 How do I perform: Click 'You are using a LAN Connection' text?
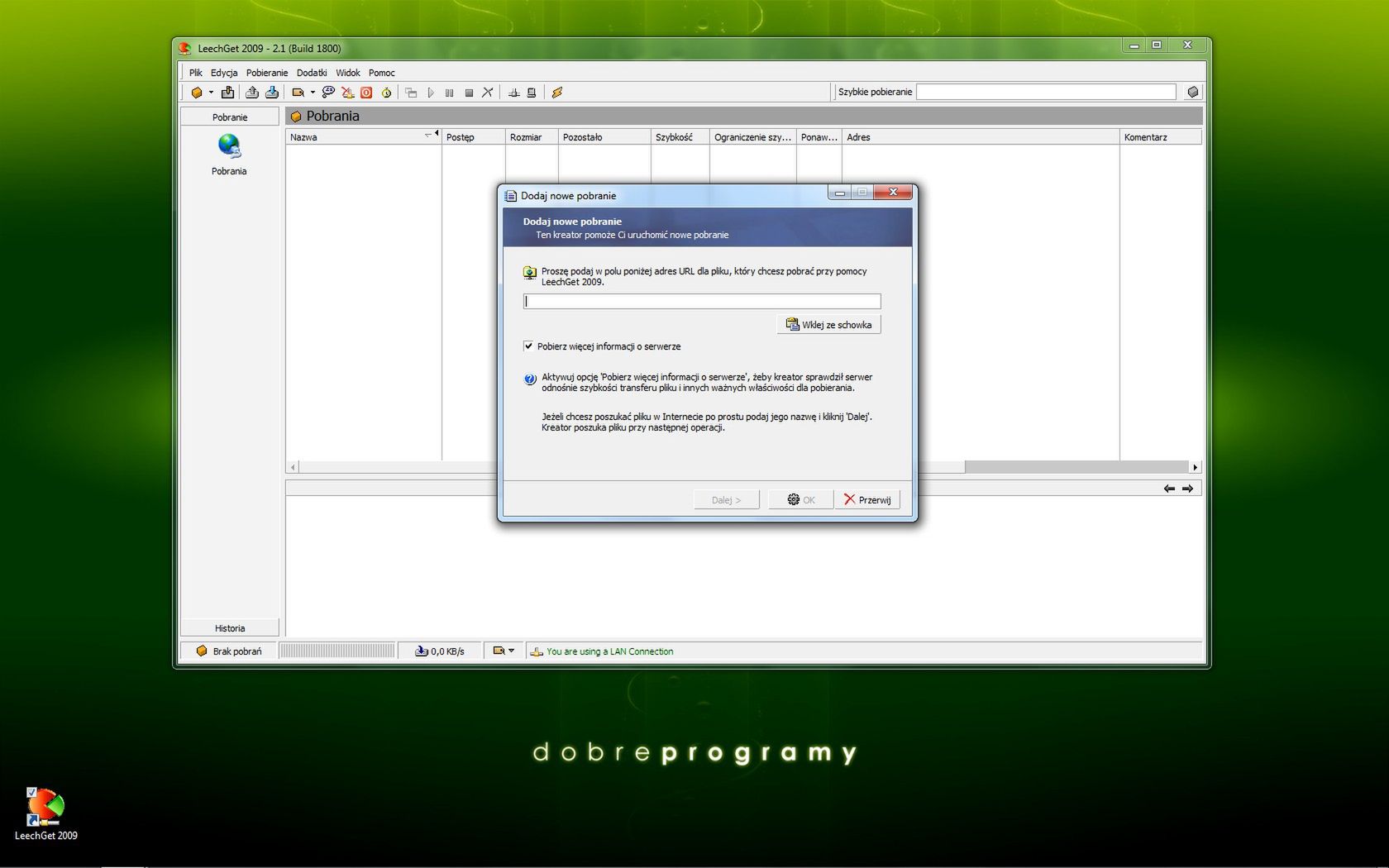point(609,651)
